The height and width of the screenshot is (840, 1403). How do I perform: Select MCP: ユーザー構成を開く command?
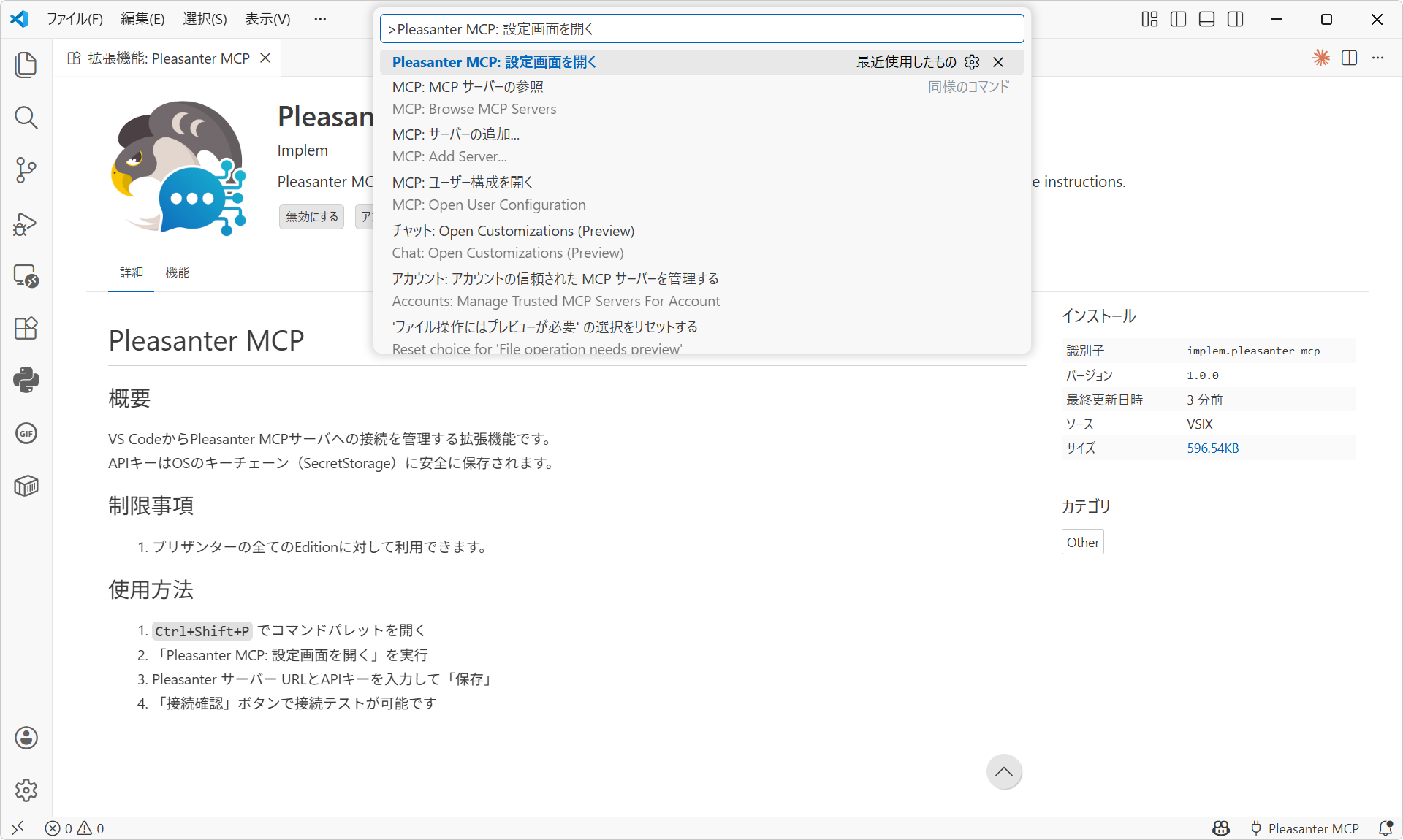coord(701,194)
